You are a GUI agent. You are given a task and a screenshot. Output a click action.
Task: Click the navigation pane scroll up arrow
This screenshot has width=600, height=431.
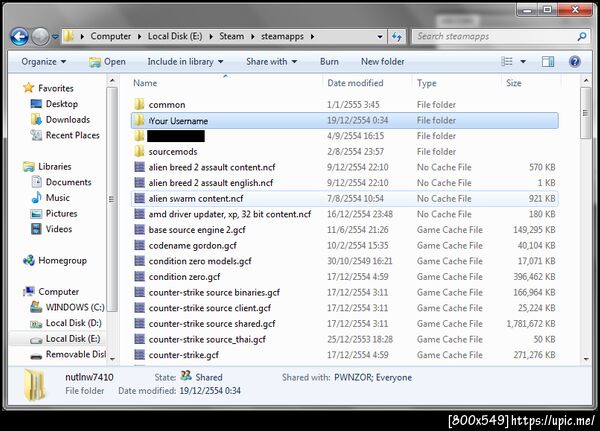click(x=112, y=80)
